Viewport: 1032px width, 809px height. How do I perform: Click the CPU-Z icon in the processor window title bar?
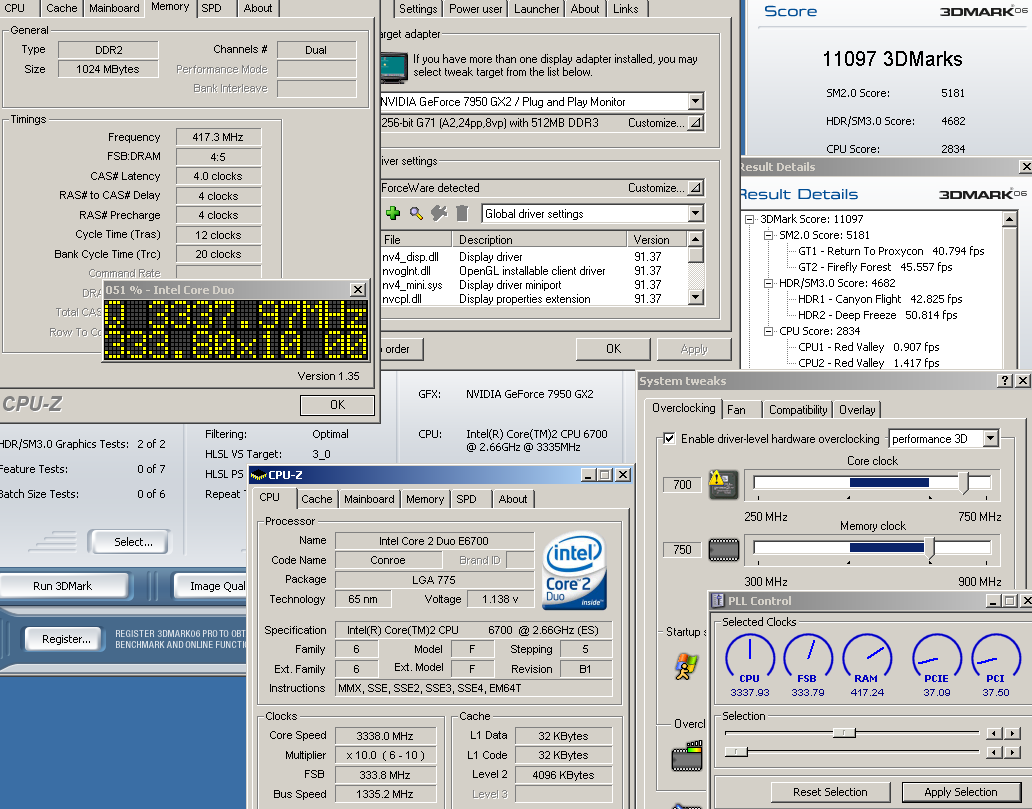tap(259, 475)
